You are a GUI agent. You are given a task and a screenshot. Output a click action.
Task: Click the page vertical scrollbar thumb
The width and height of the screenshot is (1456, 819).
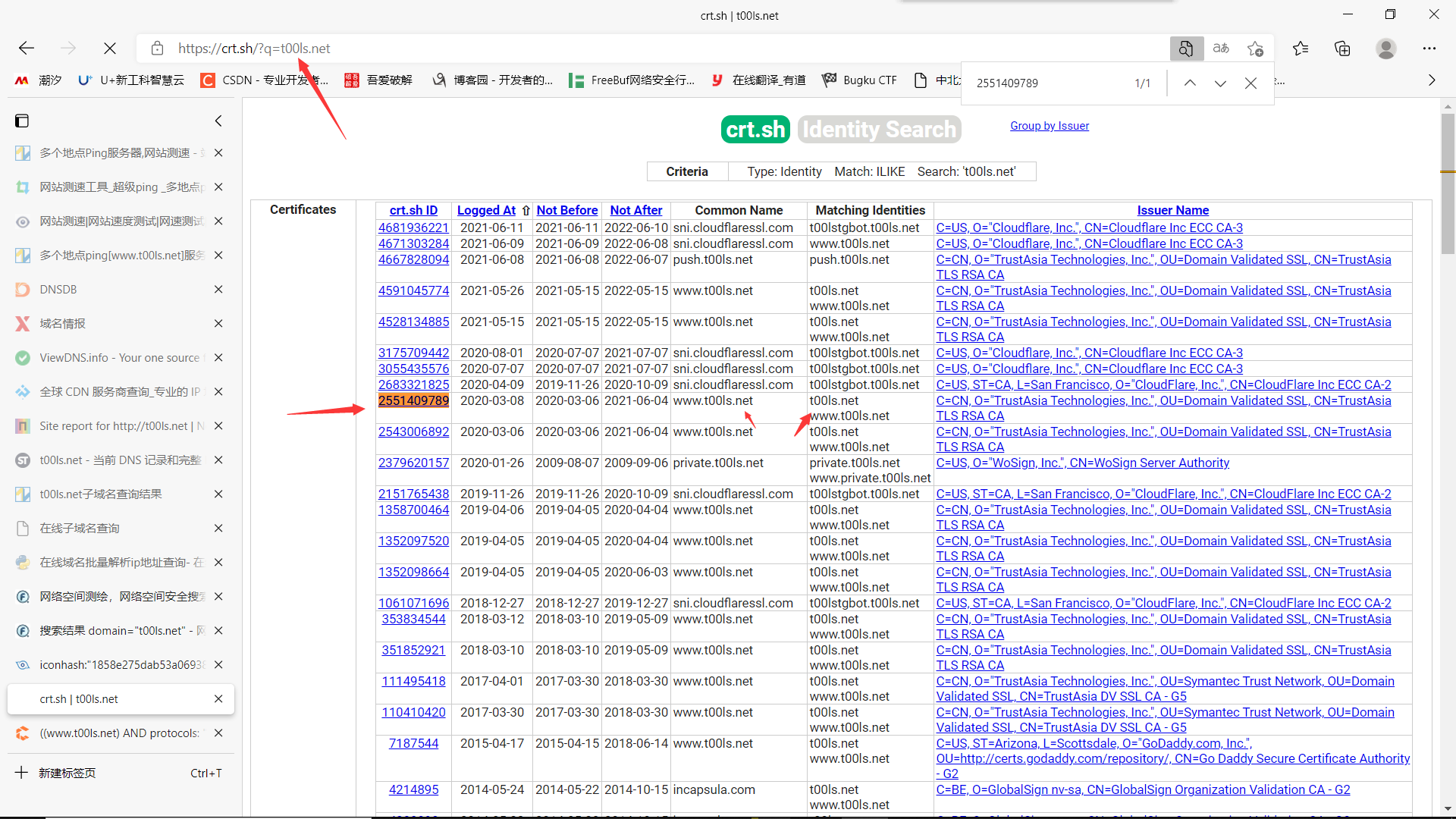pyautogui.click(x=1448, y=182)
